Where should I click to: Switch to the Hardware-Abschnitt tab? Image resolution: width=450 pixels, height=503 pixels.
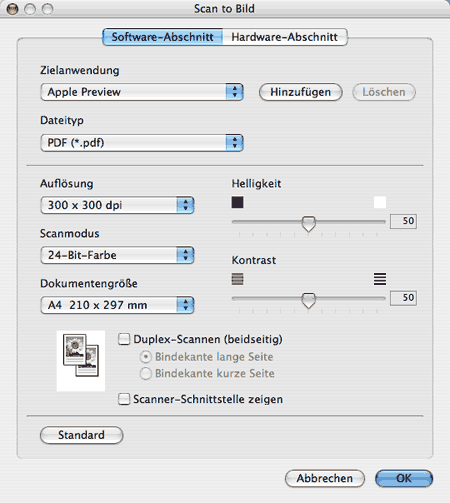(x=285, y=37)
